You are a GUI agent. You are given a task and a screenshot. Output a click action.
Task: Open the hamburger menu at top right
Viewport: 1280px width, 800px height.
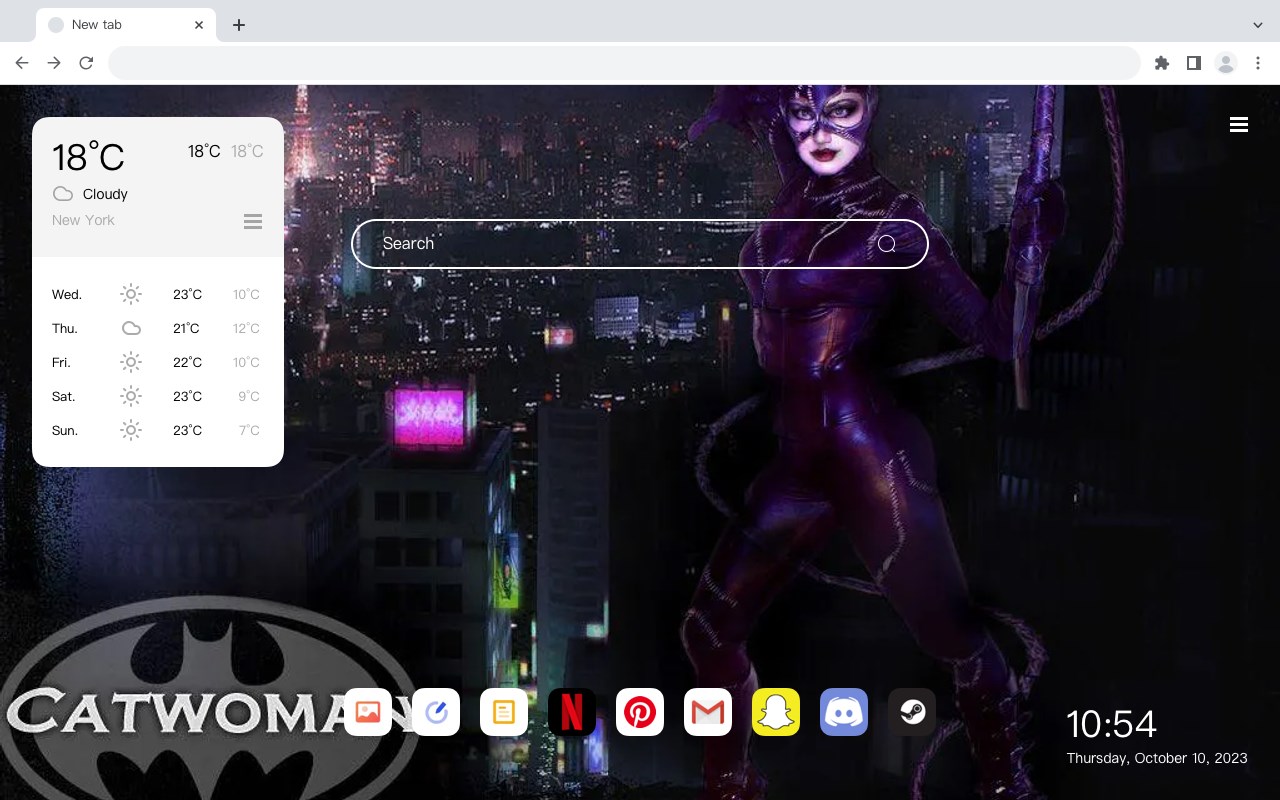click(x=1239, y=124)
